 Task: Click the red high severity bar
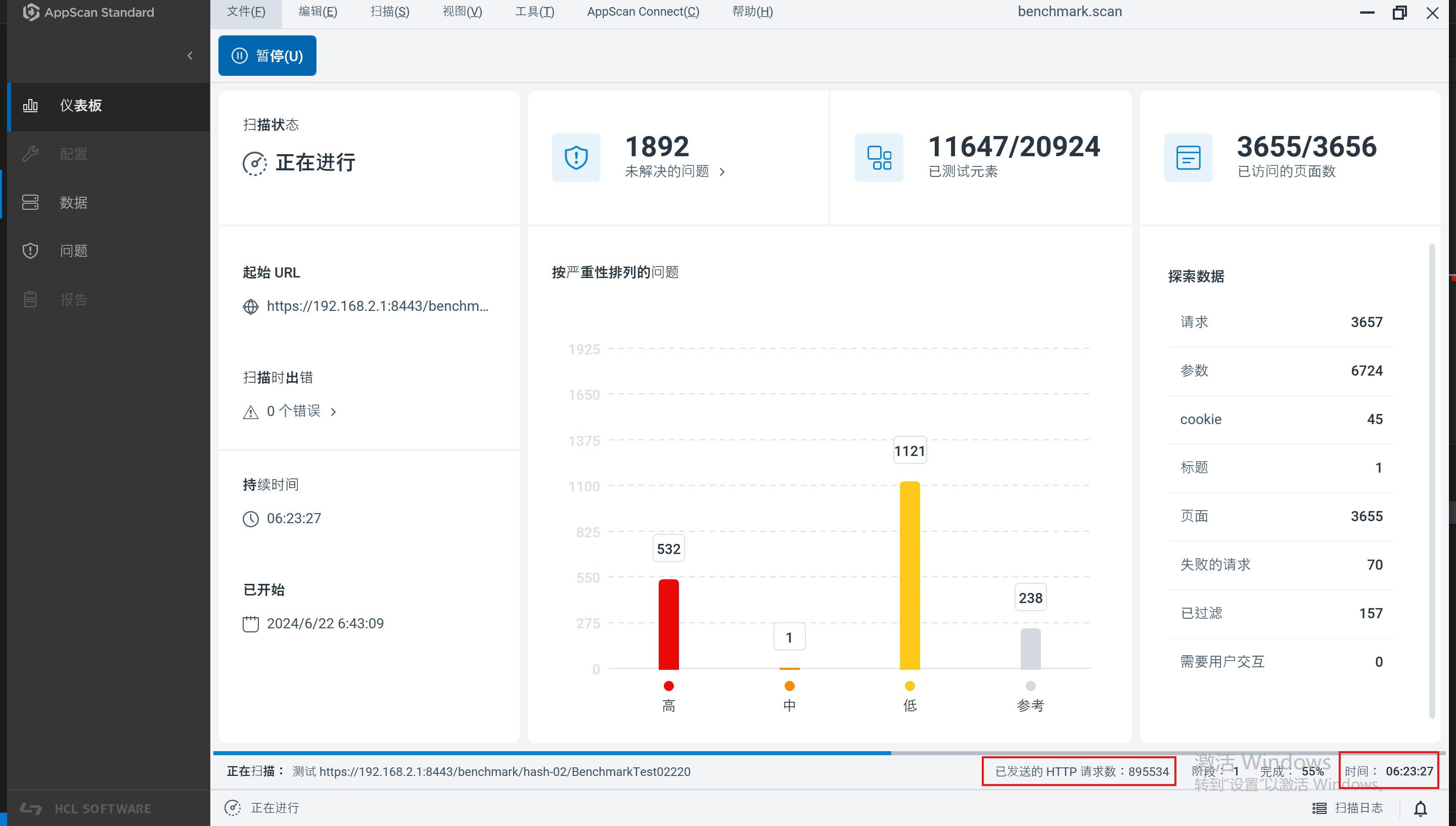point(668,624)
